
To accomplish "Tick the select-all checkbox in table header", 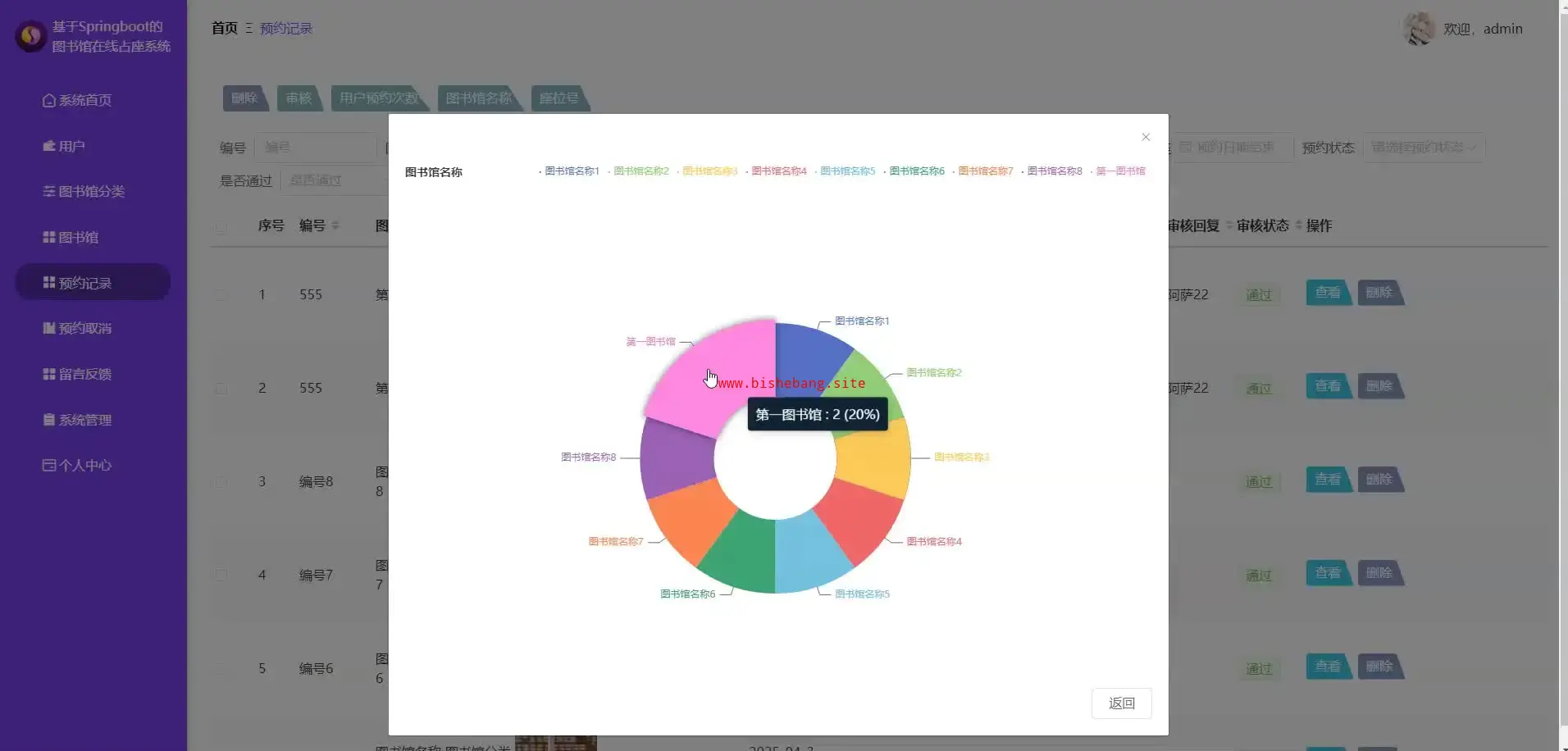I will pos(221,226).
